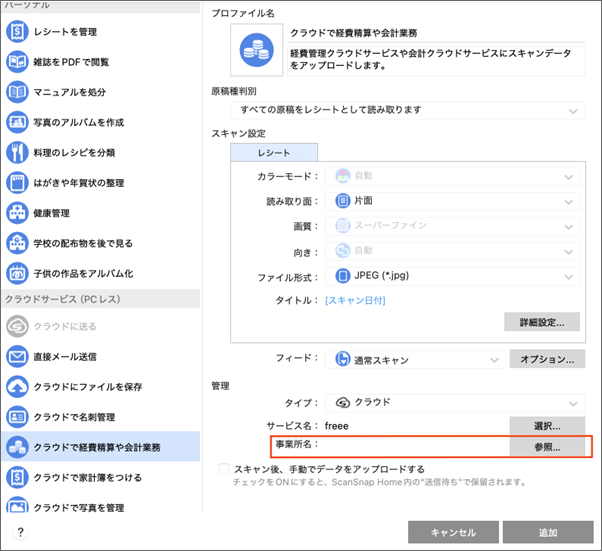Click the スーパーファイン image quality icon

pyautogui.click(x=342, y=226)
